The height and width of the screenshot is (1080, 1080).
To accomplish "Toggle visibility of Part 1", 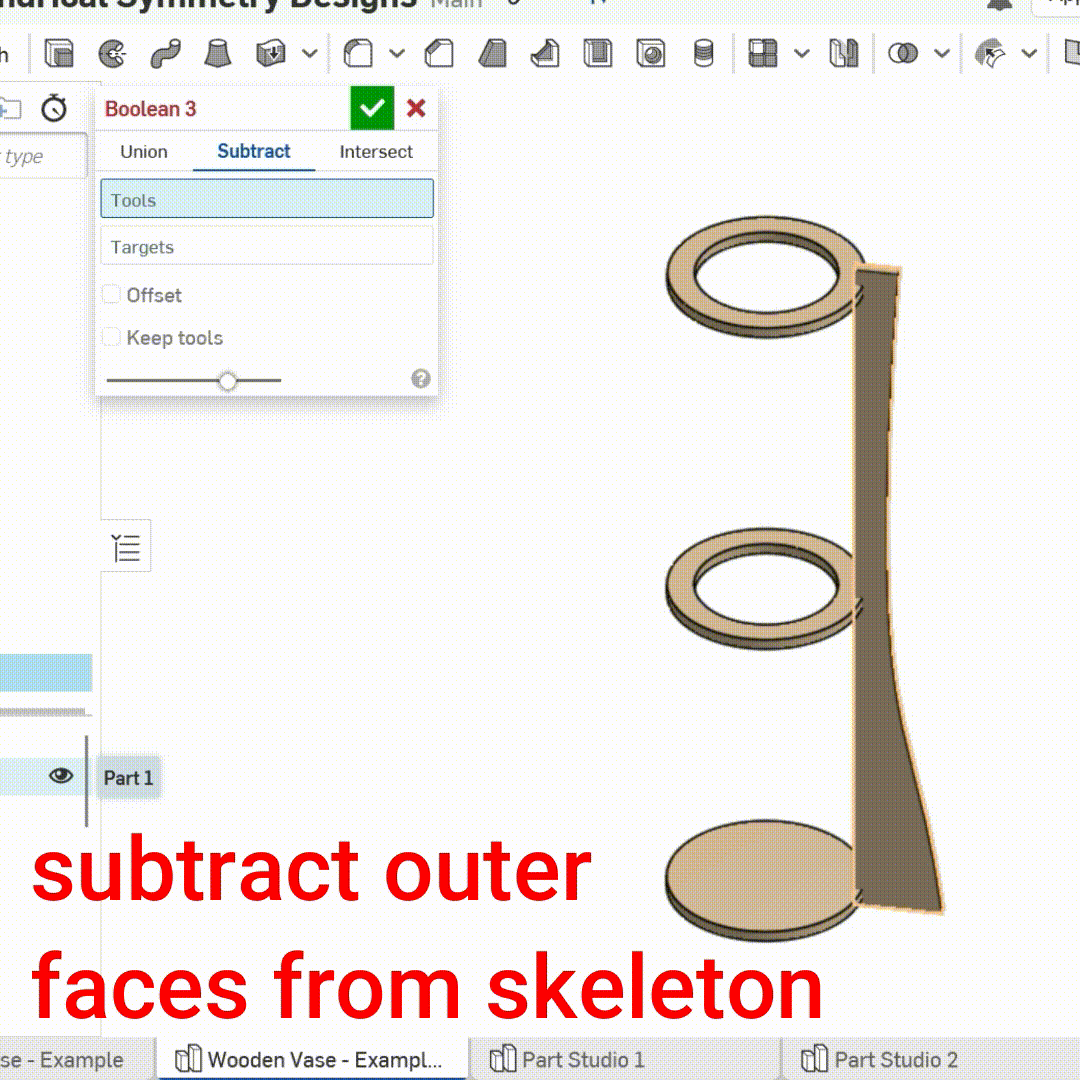I will [x=63, y=775].
